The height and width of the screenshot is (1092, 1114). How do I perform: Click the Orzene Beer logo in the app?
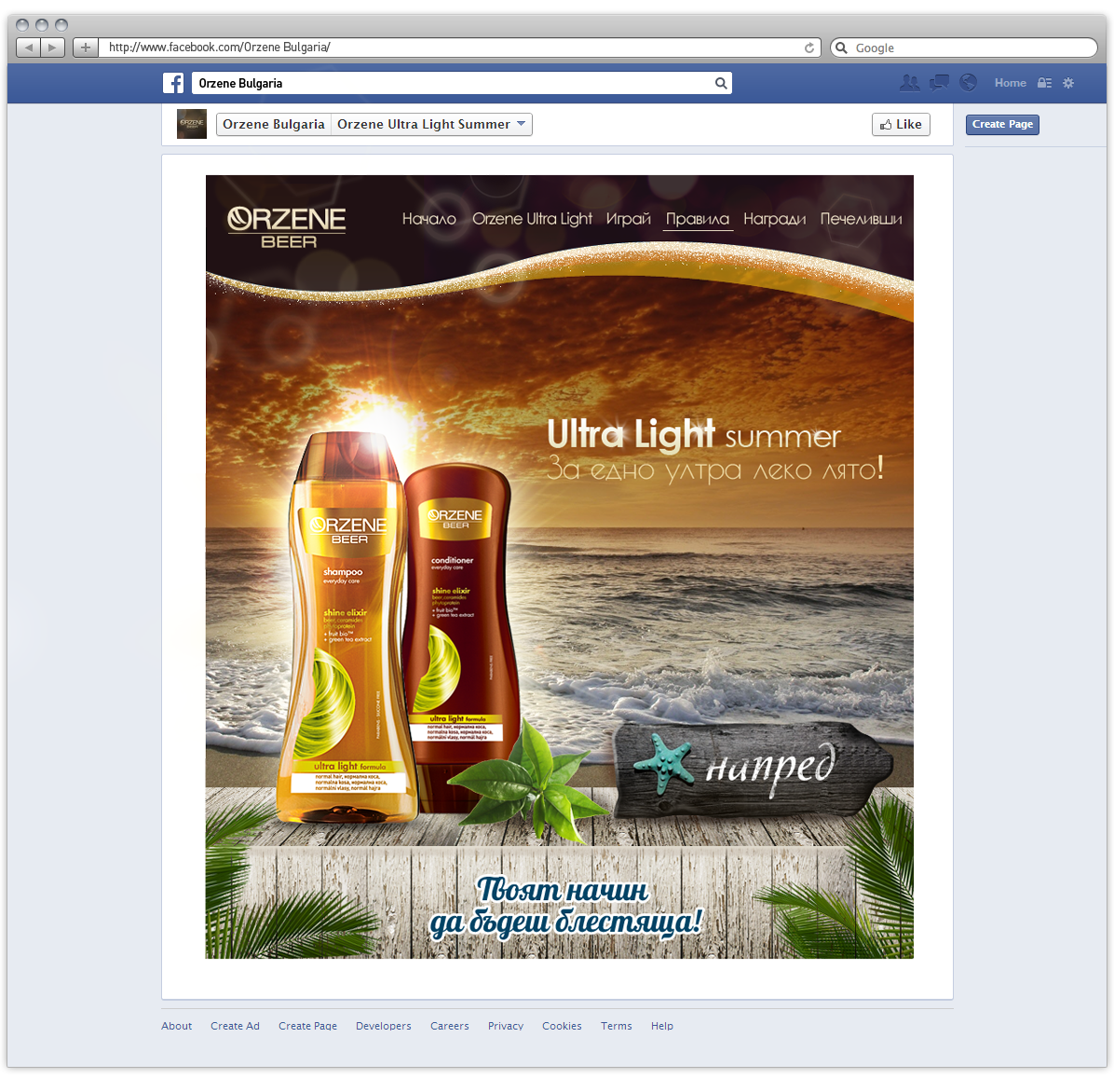pos(287,227)
